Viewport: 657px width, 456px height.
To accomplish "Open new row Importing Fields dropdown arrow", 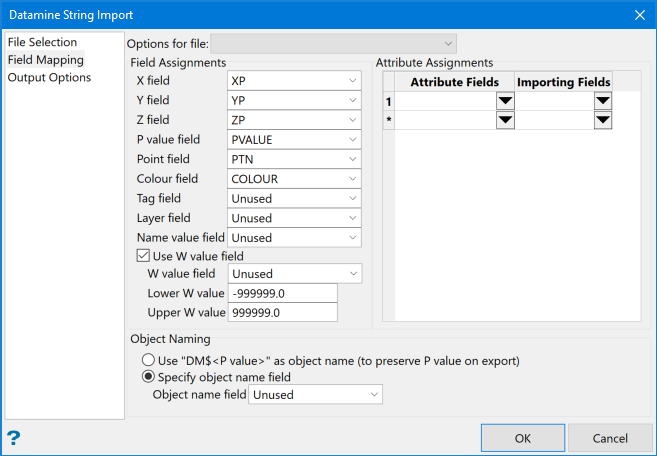I will (602, 120).
